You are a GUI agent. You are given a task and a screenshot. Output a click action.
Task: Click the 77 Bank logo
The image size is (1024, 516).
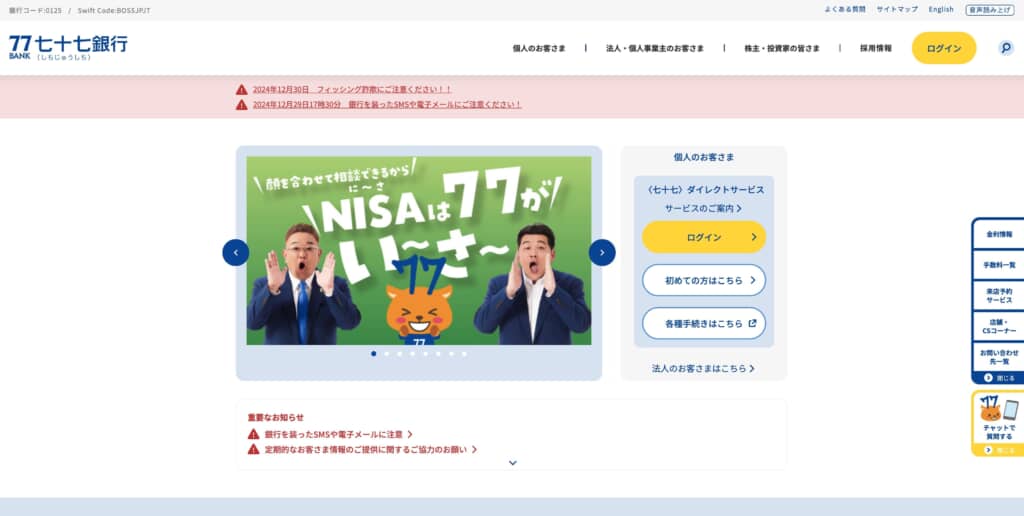(x=68, y=48)
